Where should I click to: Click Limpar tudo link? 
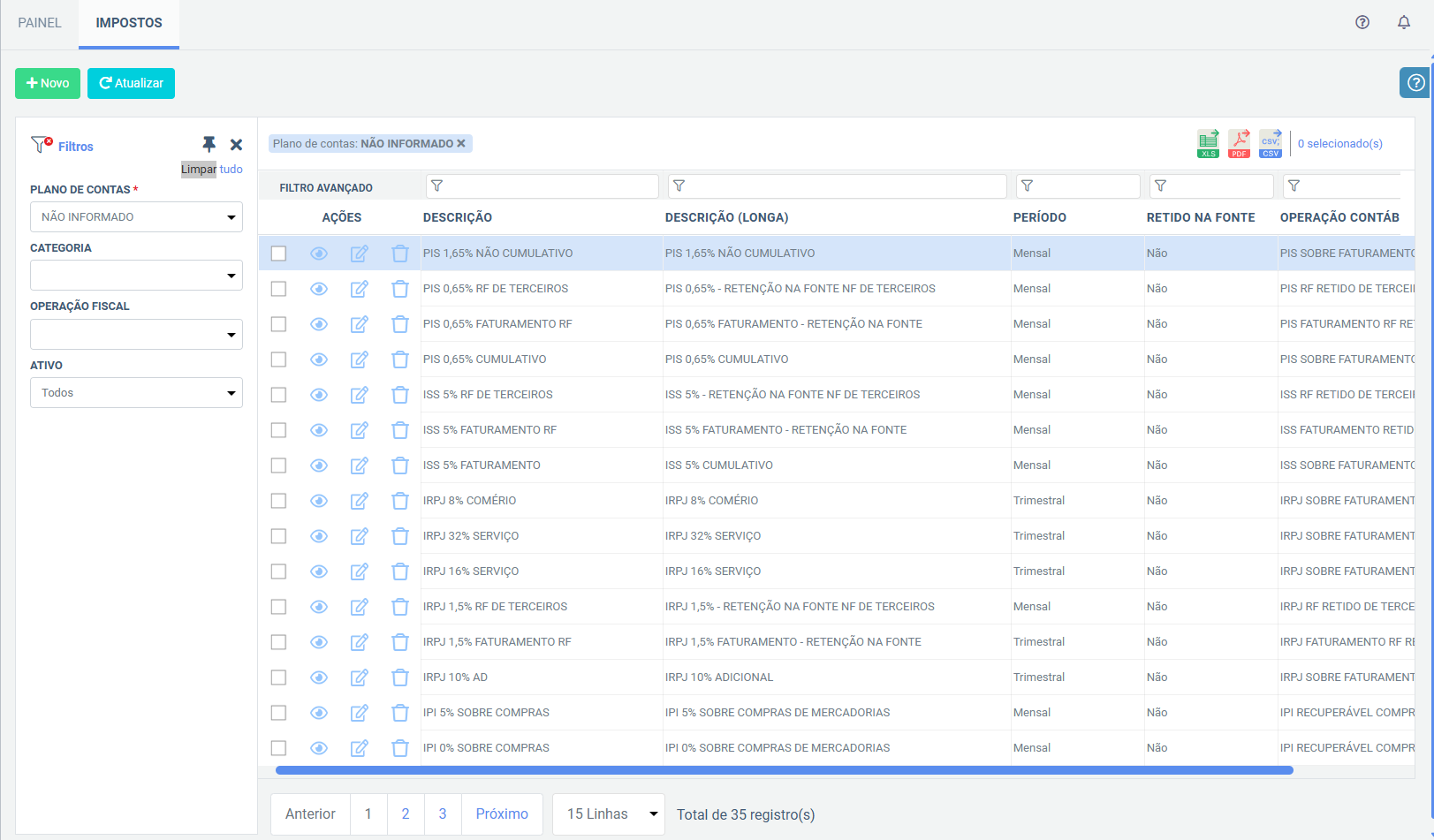click(x=212, y=170)
